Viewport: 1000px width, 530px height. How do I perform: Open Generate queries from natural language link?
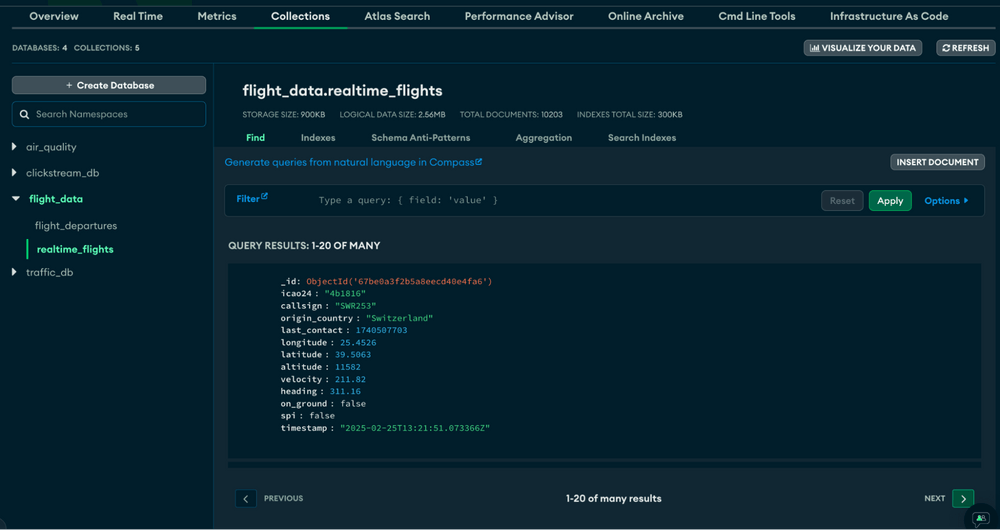353,163
